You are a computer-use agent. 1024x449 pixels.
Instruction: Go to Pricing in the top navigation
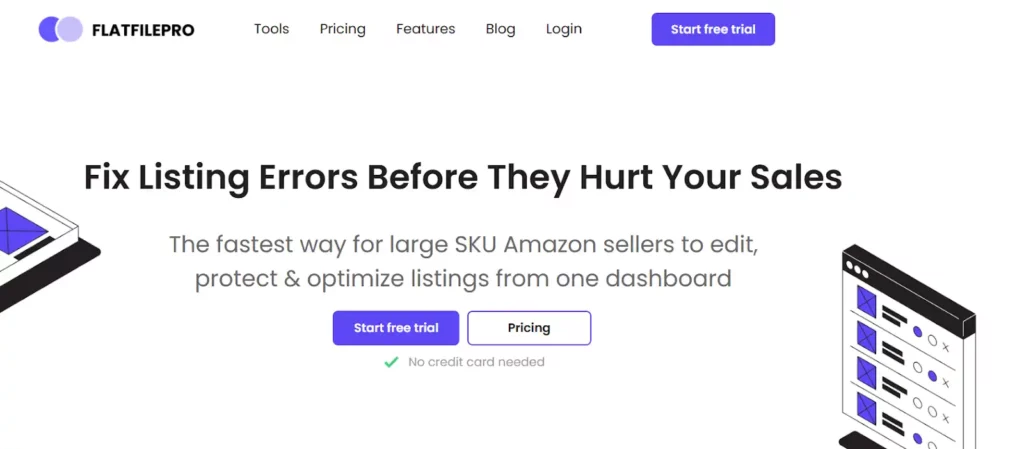click(x=343, y=29)
